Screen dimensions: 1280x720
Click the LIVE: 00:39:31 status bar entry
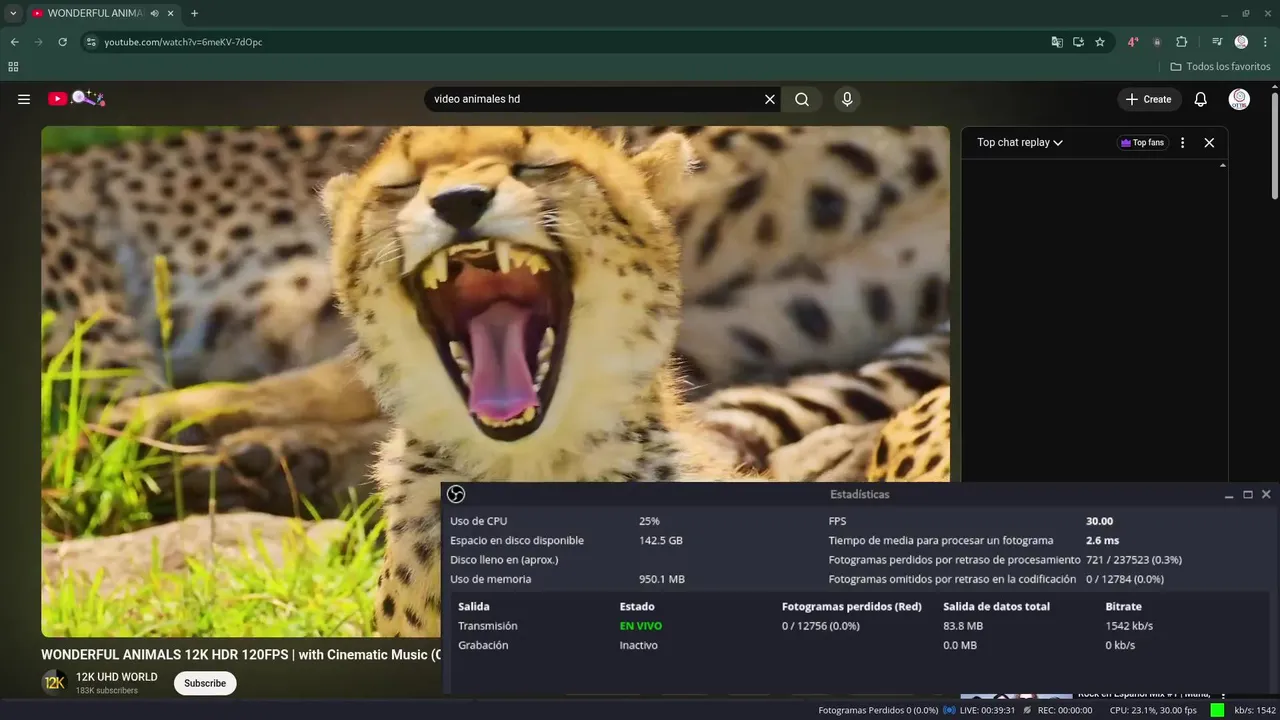pos(979,710)
